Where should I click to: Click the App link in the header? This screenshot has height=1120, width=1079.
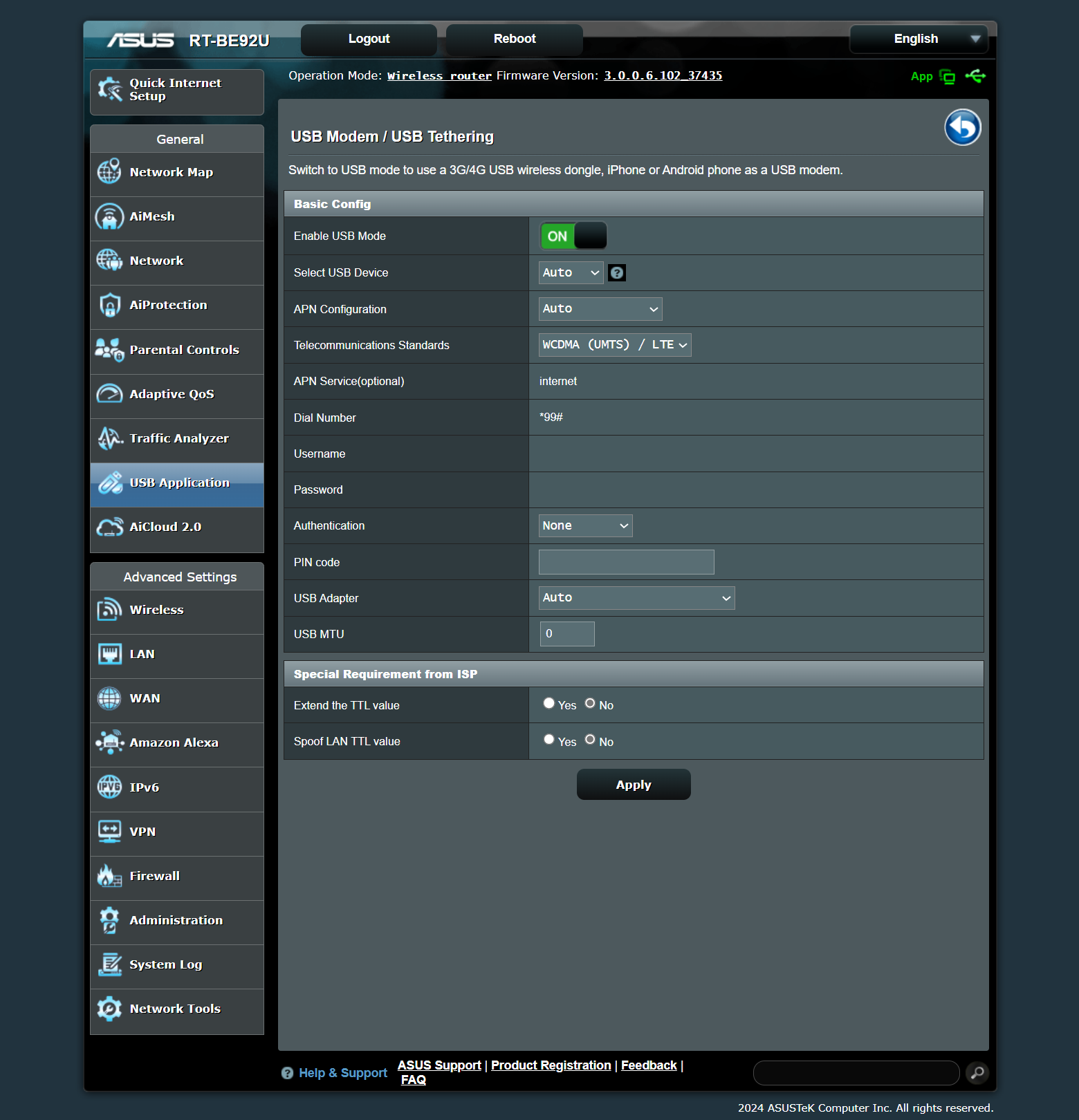click(x=922, y=77)
